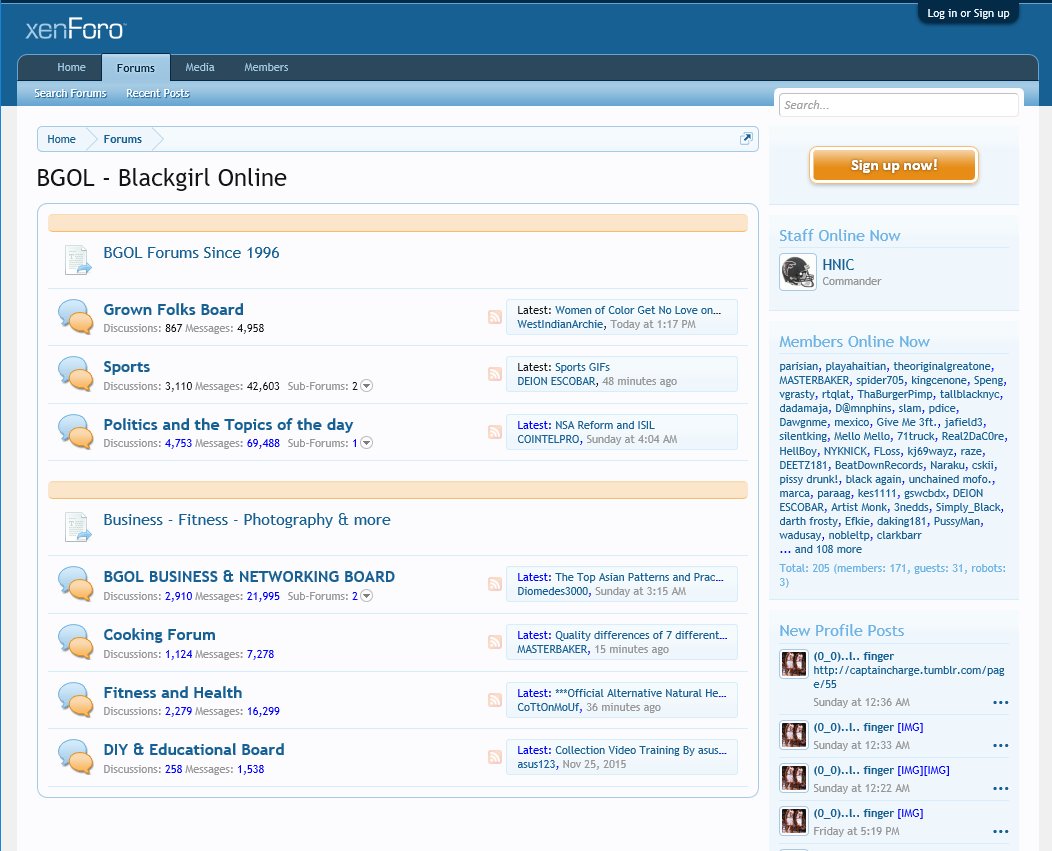Click into the Search field
The width and height of the screenshot is (1052, 851).
[898, 105]
